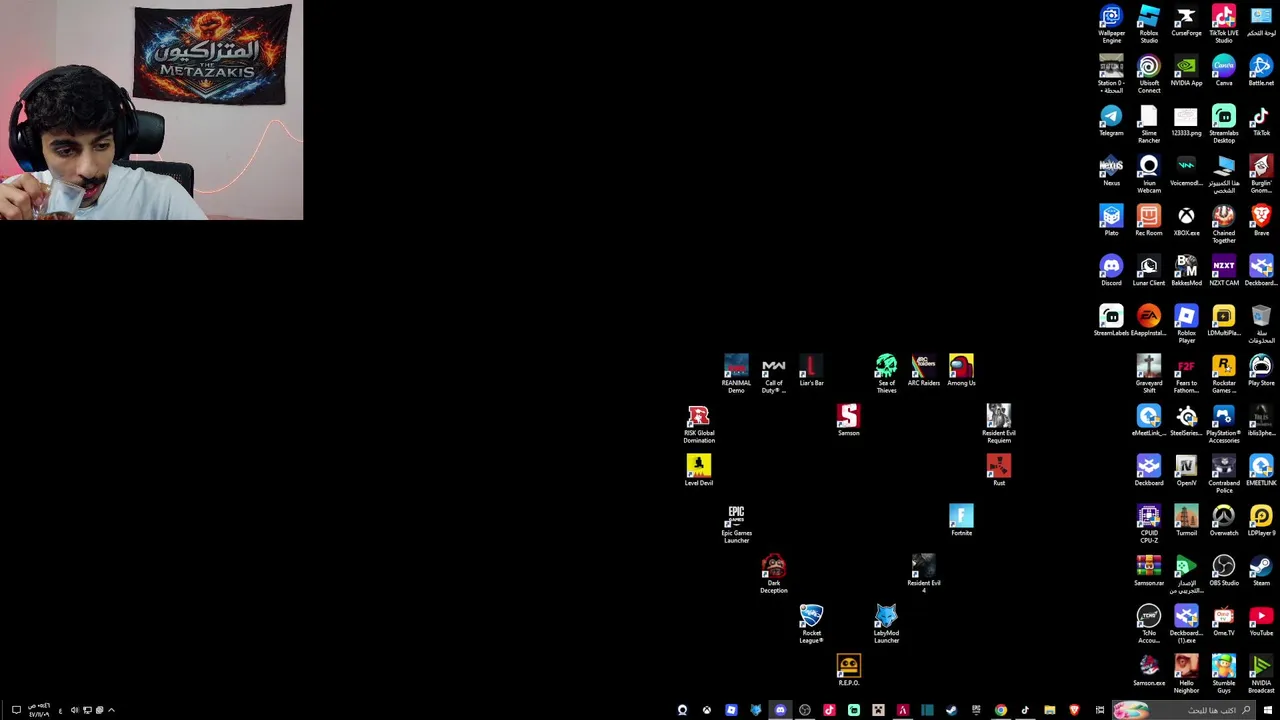Viewport: 1280px width, 720px height.
Task: Open Ubisoft Connect desktop icon
Action: (x=1149, y=74)
